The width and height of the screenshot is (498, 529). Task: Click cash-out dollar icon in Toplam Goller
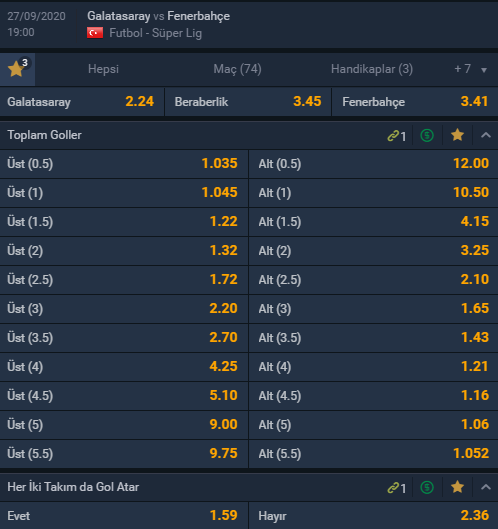pos(427,135)
